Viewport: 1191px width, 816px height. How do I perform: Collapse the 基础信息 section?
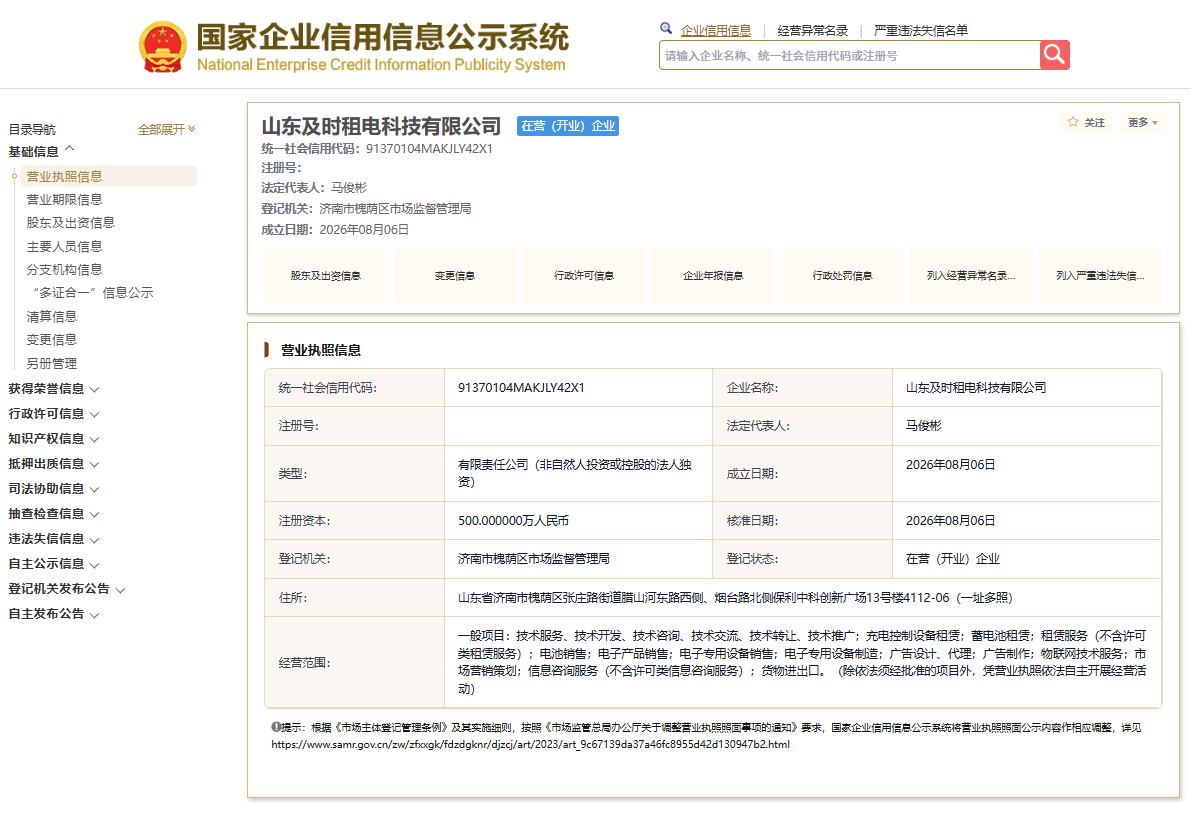coord(42,151)
